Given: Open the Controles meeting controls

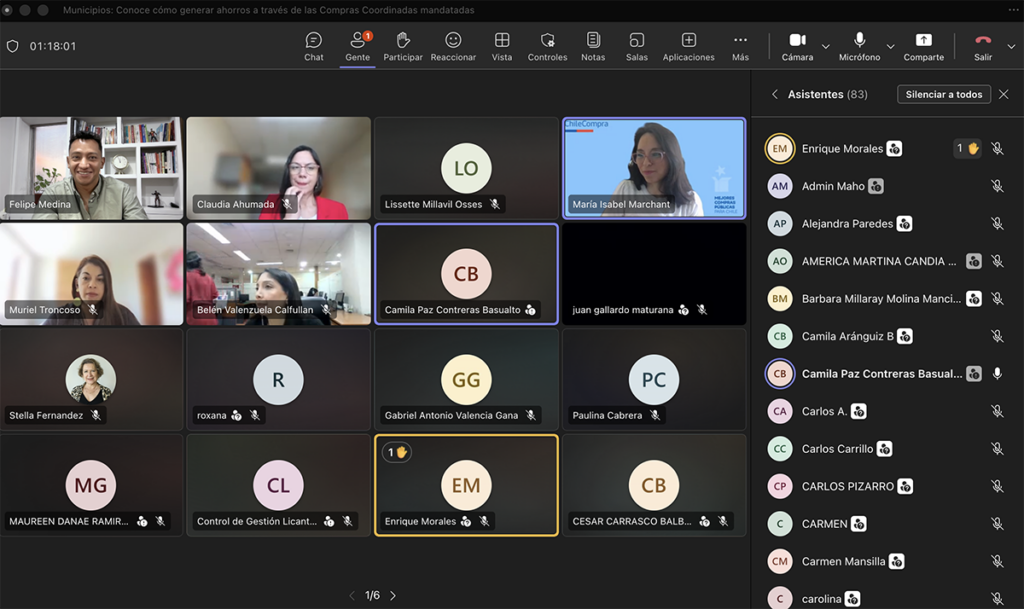Looking at the screenshot, I should coord(547,46).
